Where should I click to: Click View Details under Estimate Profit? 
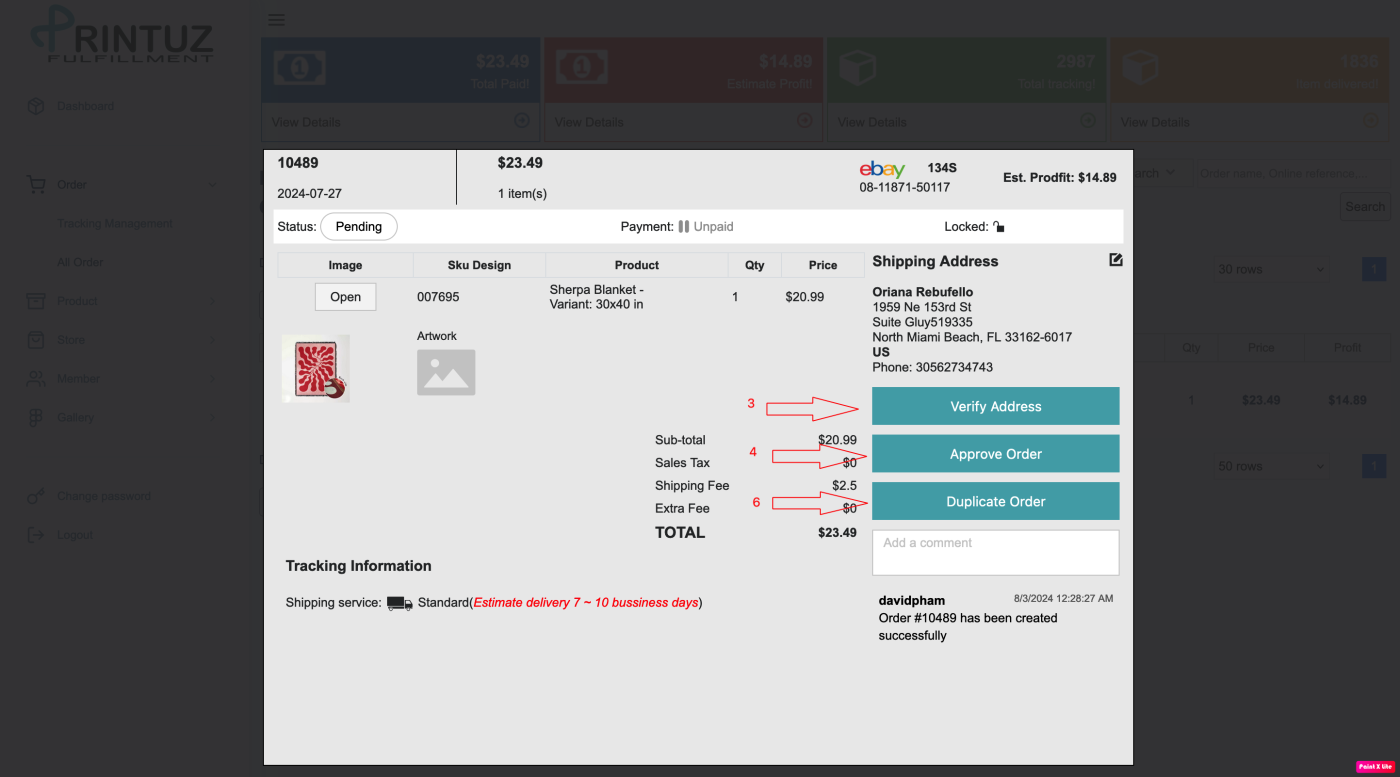point(589,122)
